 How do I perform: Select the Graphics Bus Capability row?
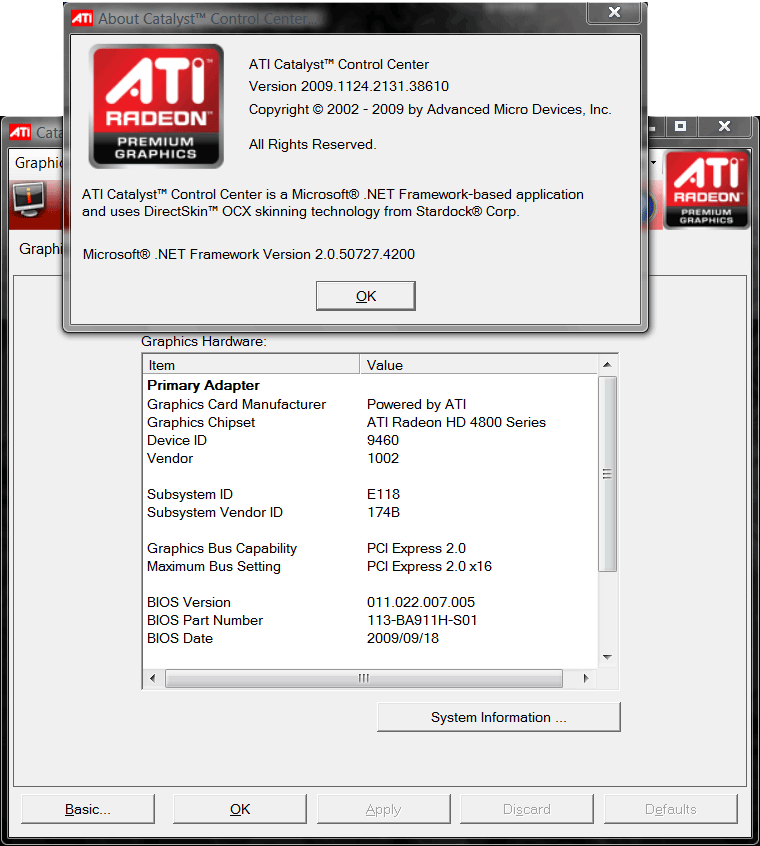tap(370, 548)
